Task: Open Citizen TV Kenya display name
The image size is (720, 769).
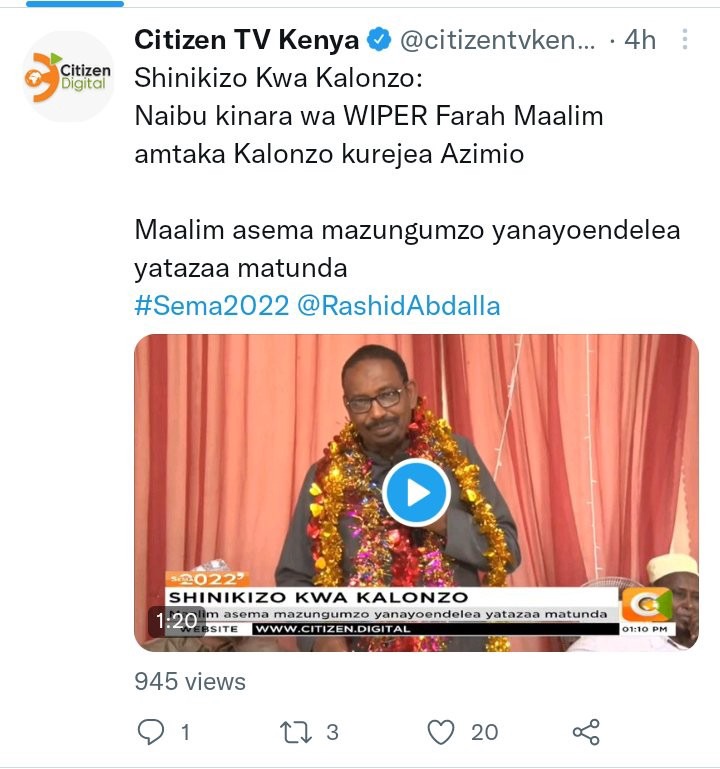Action: 247,40
